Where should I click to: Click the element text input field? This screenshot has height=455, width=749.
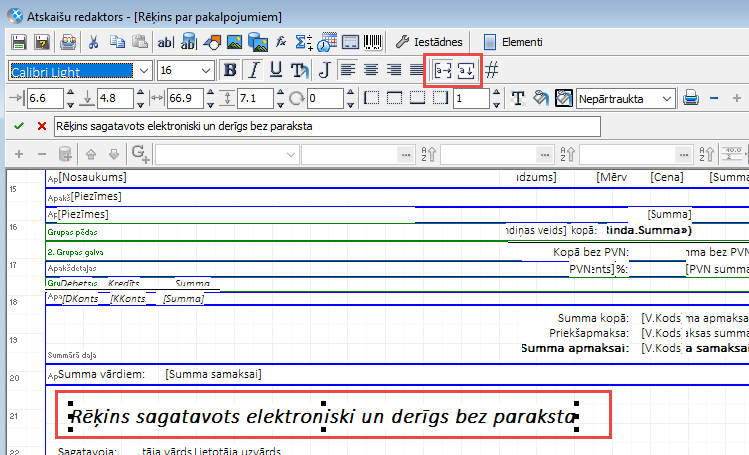pyautogui.click(x=327, y=127)
